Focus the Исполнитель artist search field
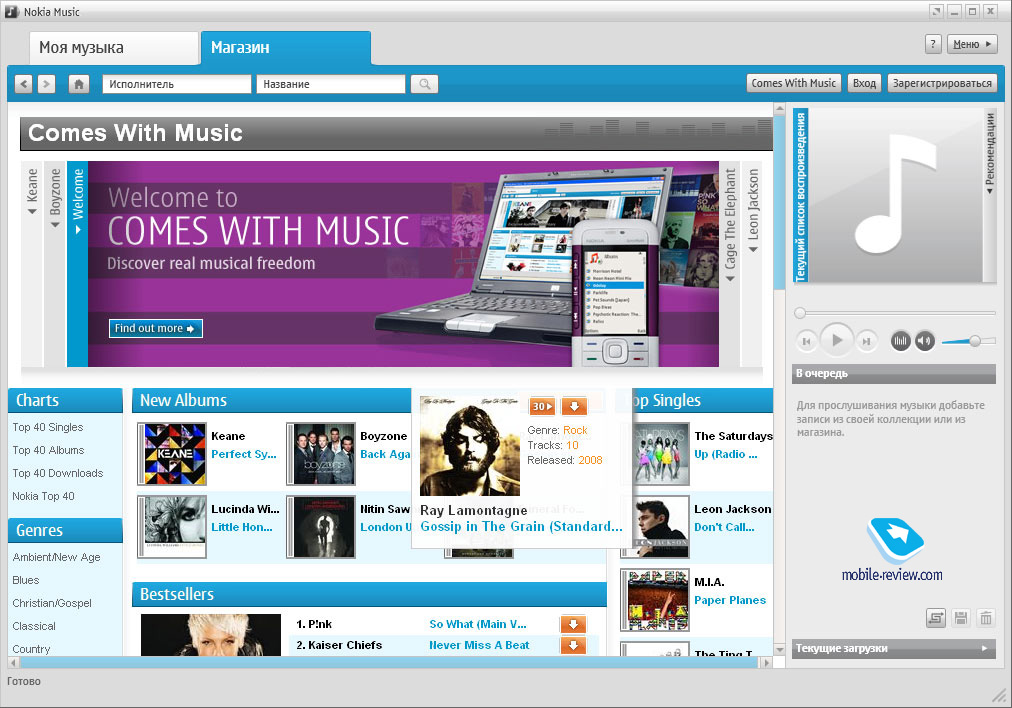The width and height of the screenshot is (1012, 708). point(176,84)
